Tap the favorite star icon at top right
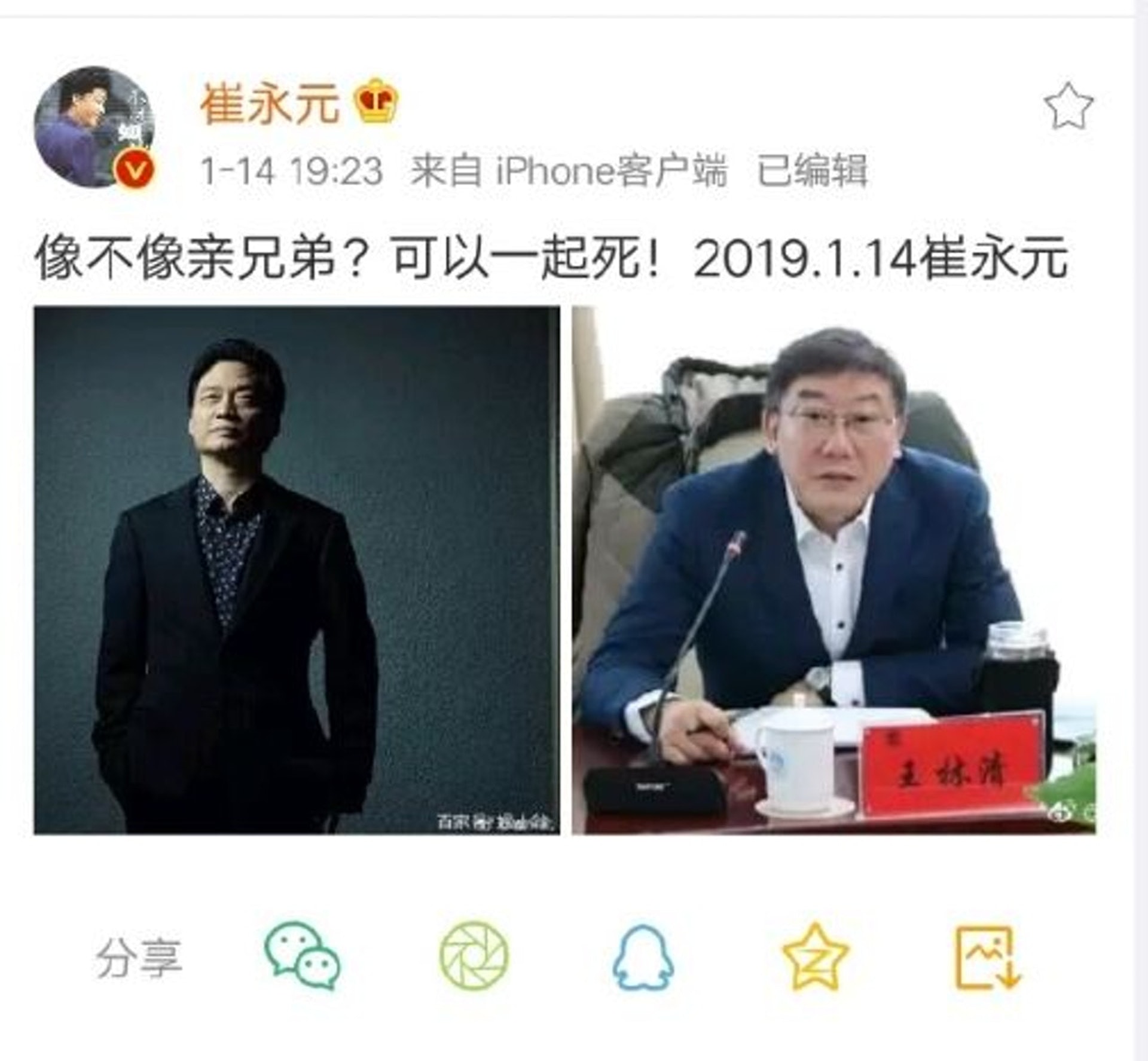Image resolution: width=1148 pixels, height=1061 pixels. click(1068, 106)
